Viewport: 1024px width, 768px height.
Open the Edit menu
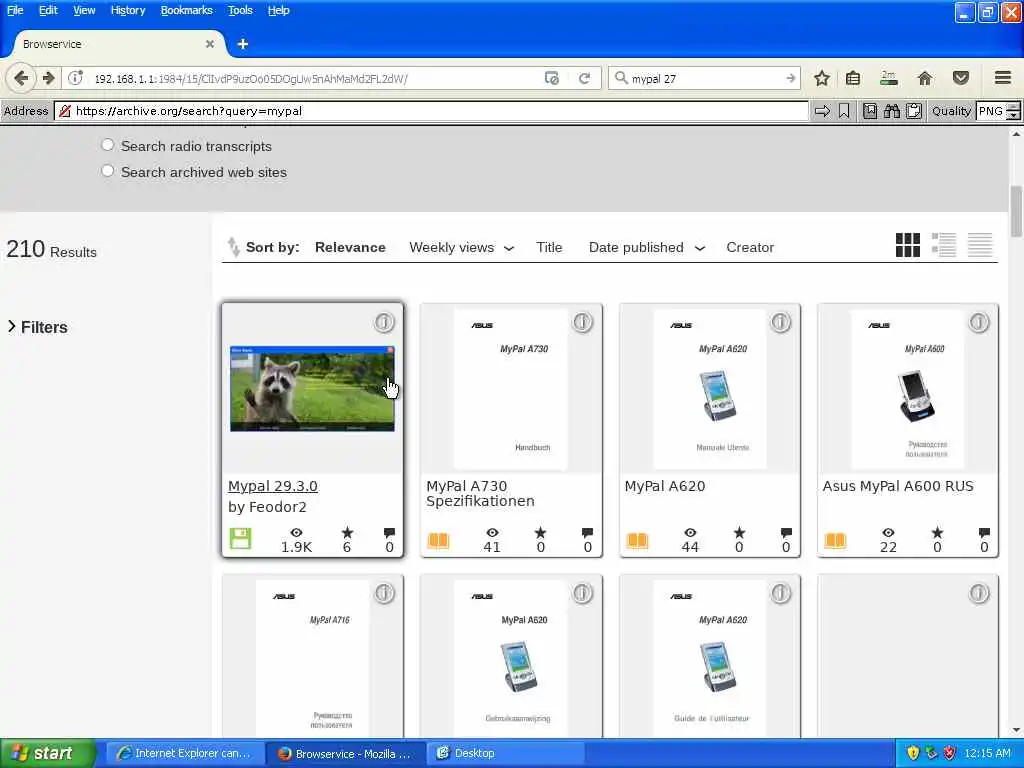click(x=48, y=10)
